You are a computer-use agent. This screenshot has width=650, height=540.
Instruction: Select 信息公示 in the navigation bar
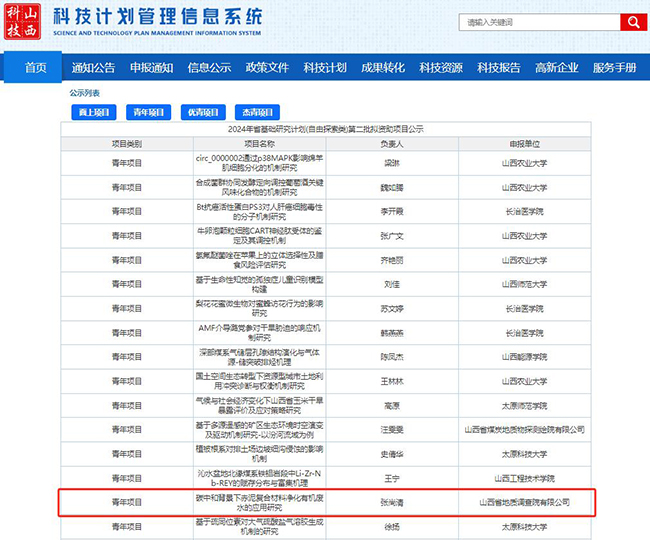coord(209,67)
